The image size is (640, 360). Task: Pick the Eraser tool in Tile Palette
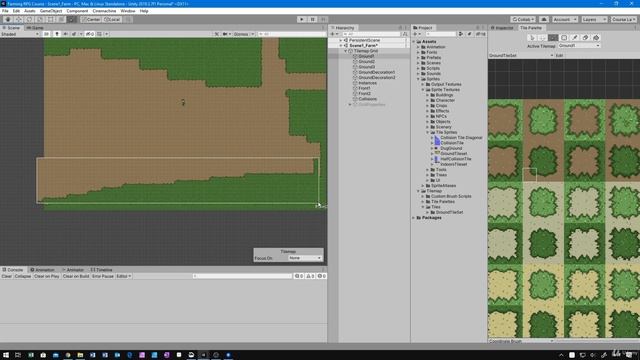[x=585, y=38]
